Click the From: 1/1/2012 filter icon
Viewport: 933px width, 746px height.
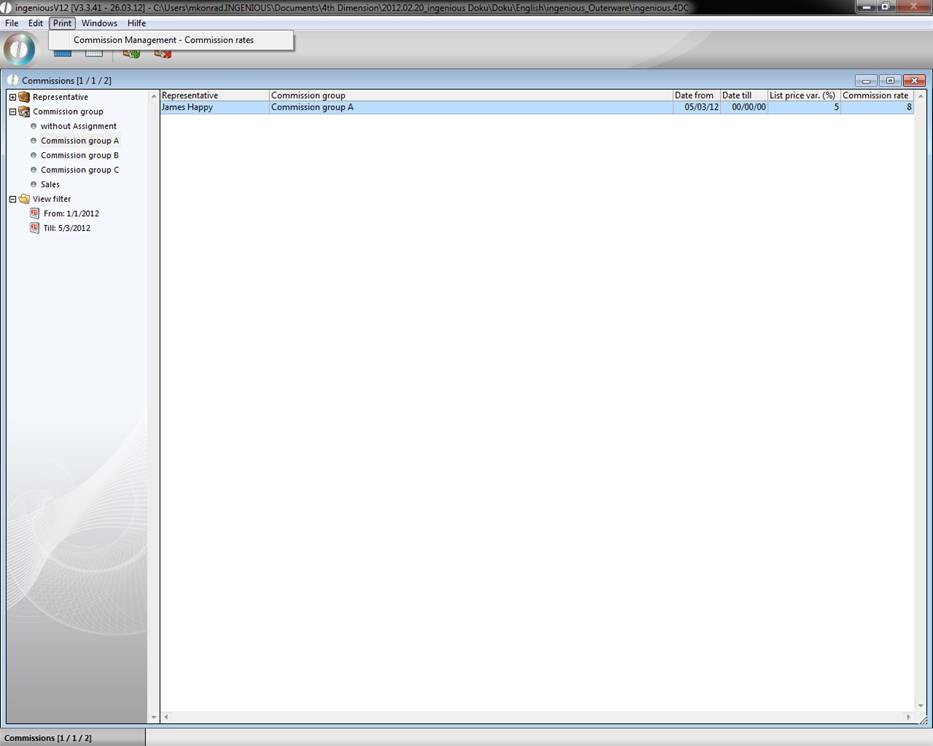coord(35,214)
